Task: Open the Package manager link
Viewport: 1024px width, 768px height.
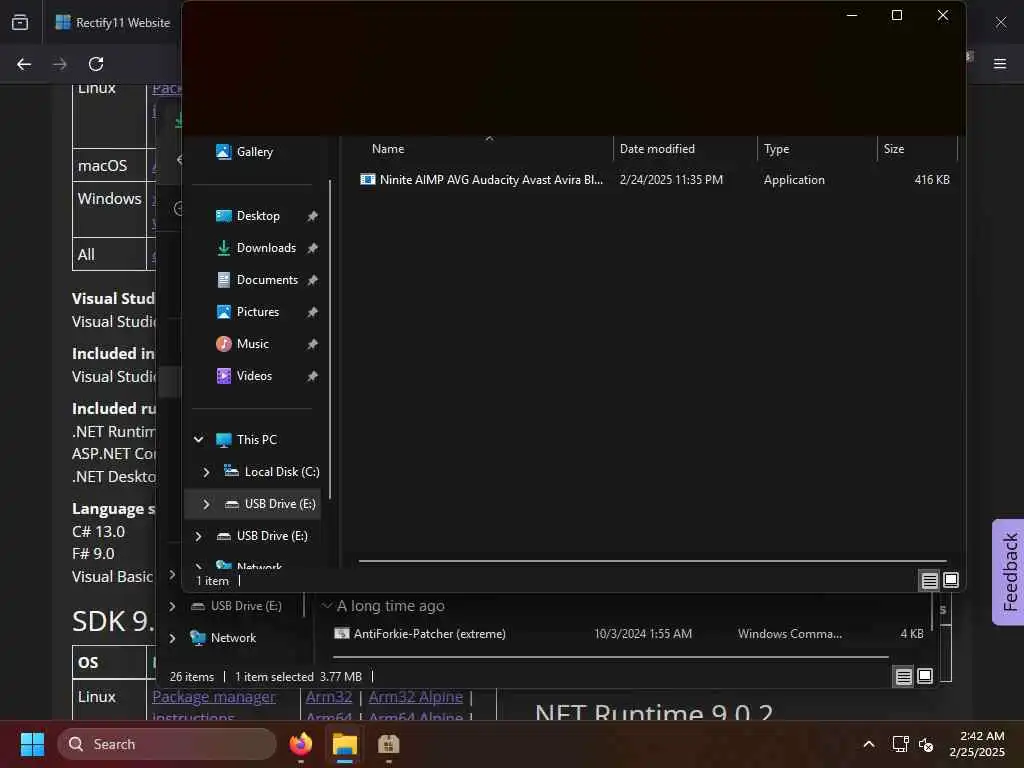Action: coord(214,697)
